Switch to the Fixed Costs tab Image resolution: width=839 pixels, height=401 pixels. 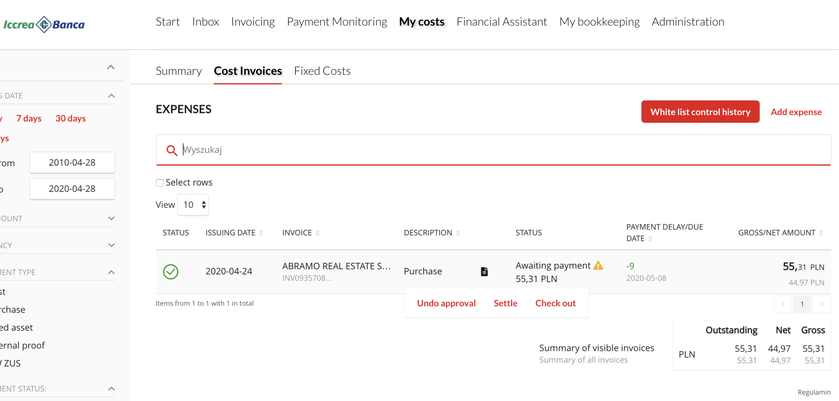[322, 71]
